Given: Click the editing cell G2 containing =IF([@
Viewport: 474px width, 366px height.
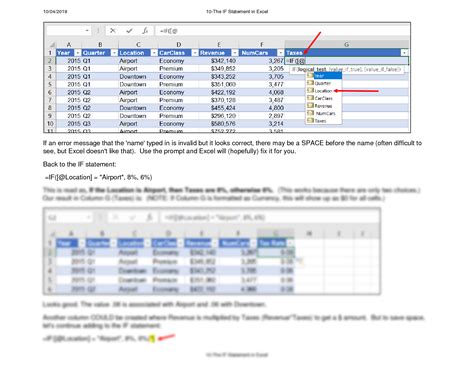Looking at the screenshot, I should [347, 61].
